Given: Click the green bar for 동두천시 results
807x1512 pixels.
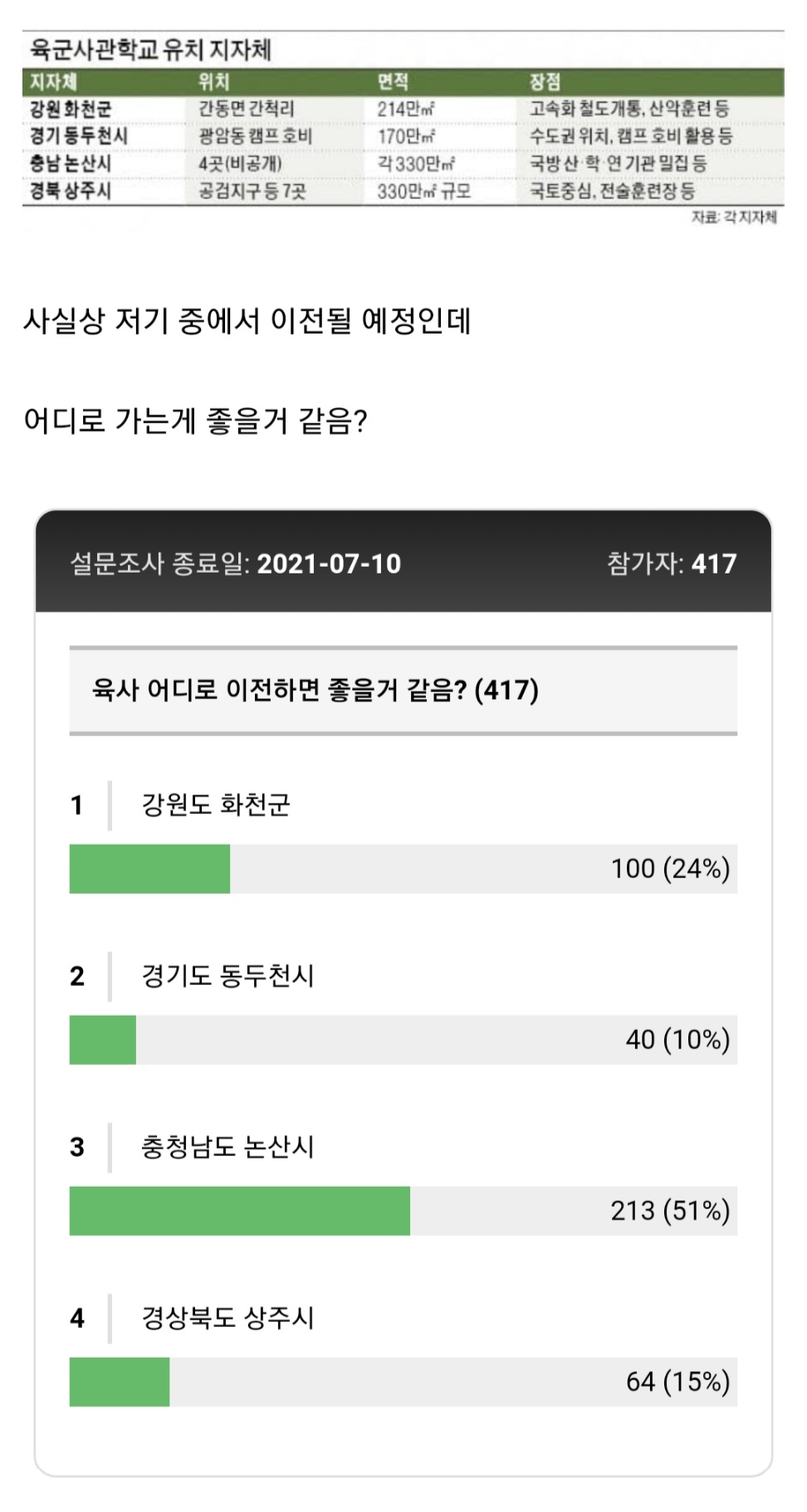Looking at the screenshot, I should pyautogui.click(x=103, y=1040).
